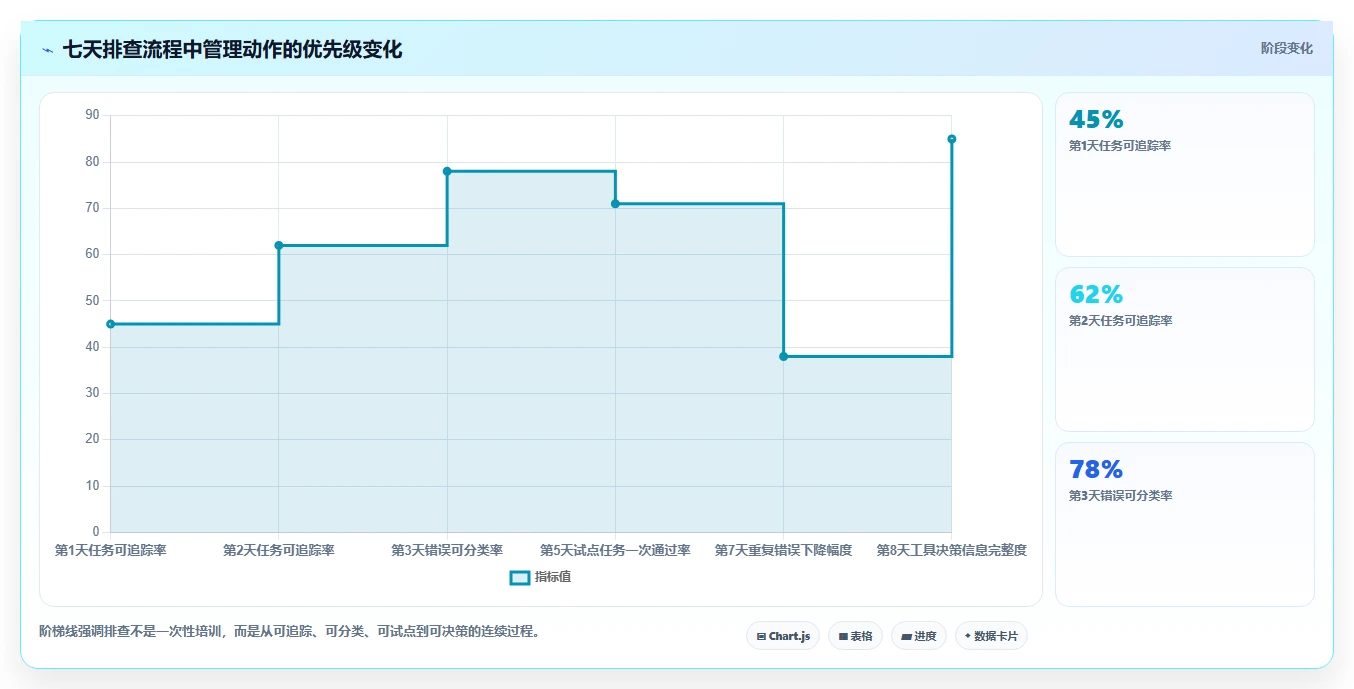This screenshot has width=1354, height=689.
Task: Open the 45% data card
Action: coord(1185,175)
